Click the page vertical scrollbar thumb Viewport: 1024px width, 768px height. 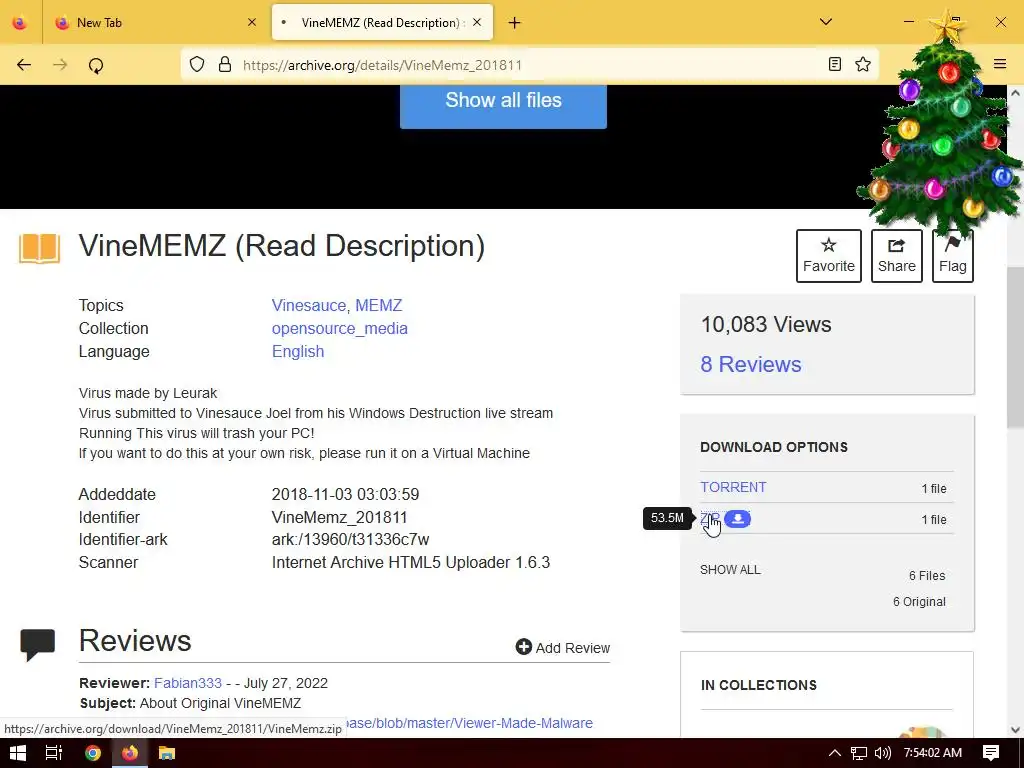[x=1015, y=347]
